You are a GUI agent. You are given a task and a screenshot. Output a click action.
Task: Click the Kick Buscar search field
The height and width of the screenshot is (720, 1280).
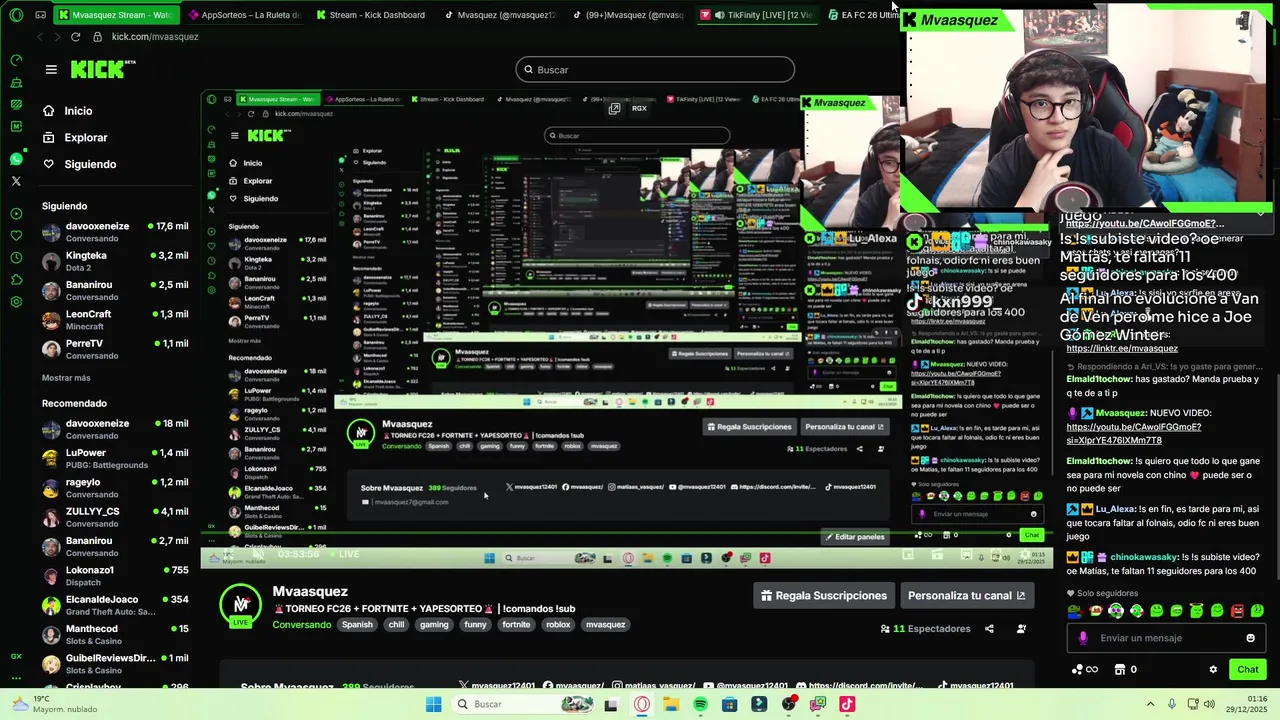pyautogui.click(x=655, y=69)
